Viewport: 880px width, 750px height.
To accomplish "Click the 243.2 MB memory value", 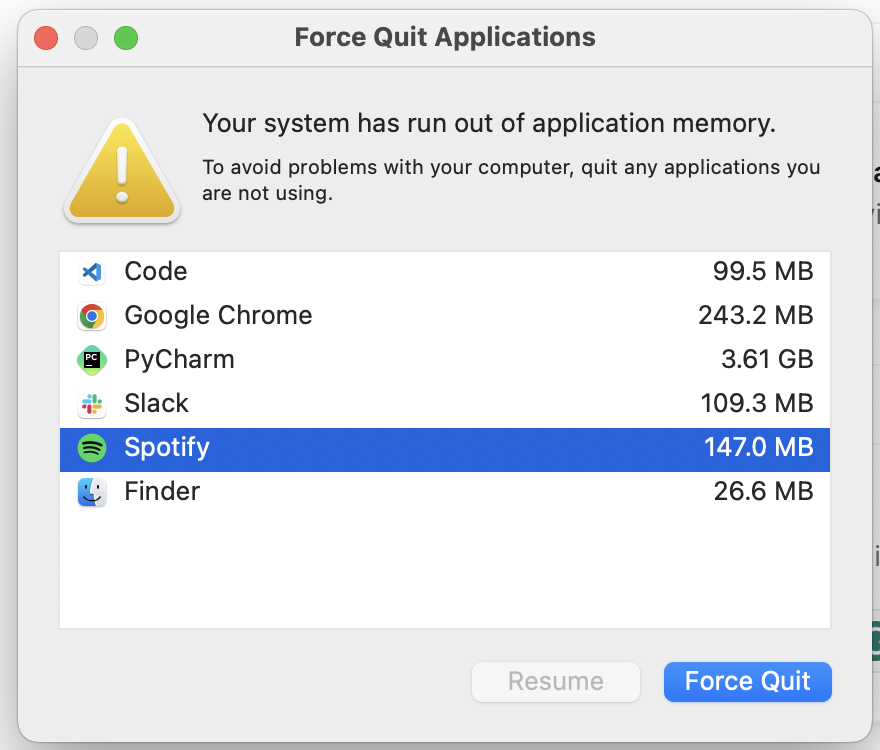I will click(x=756, y=315).
